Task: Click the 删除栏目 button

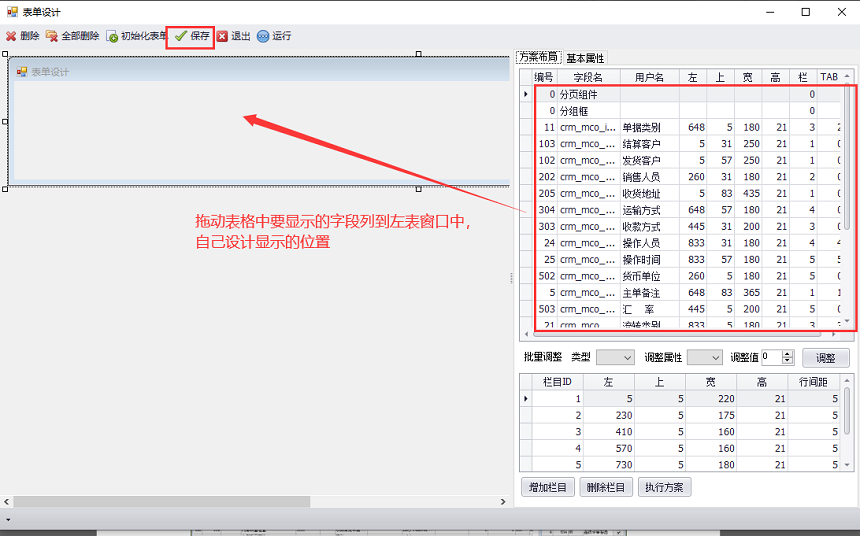Action: pos(606,487)
